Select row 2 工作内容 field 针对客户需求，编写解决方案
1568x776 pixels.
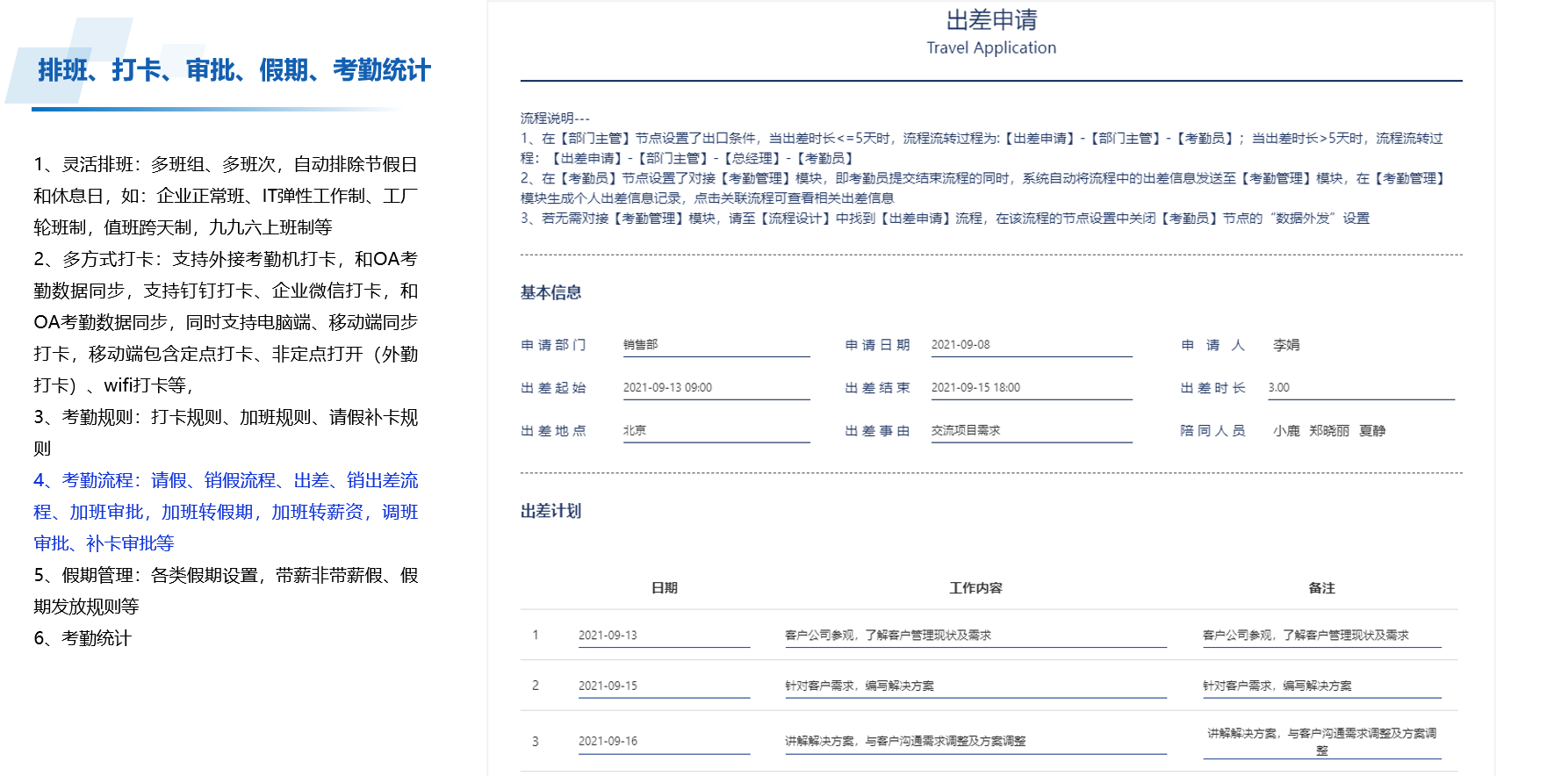(975, 686)
